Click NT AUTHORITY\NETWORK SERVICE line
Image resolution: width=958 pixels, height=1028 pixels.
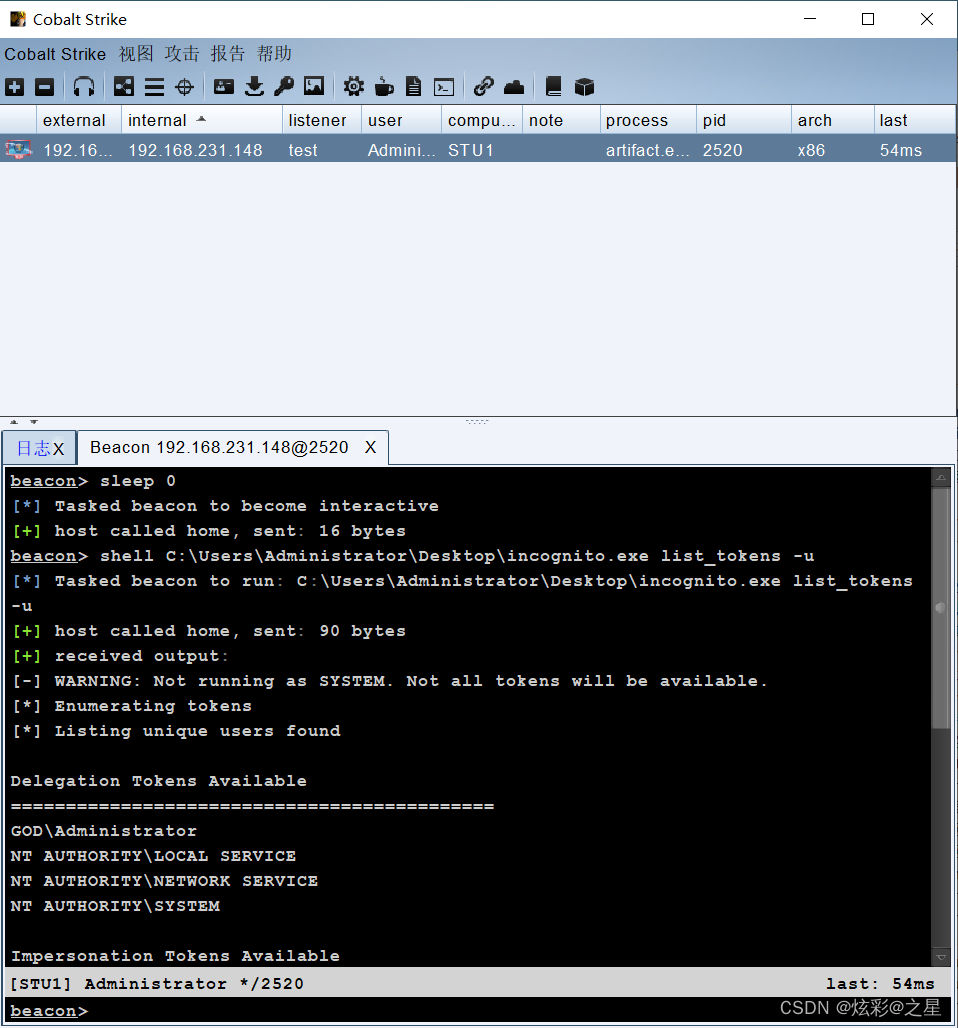(164, 880)
